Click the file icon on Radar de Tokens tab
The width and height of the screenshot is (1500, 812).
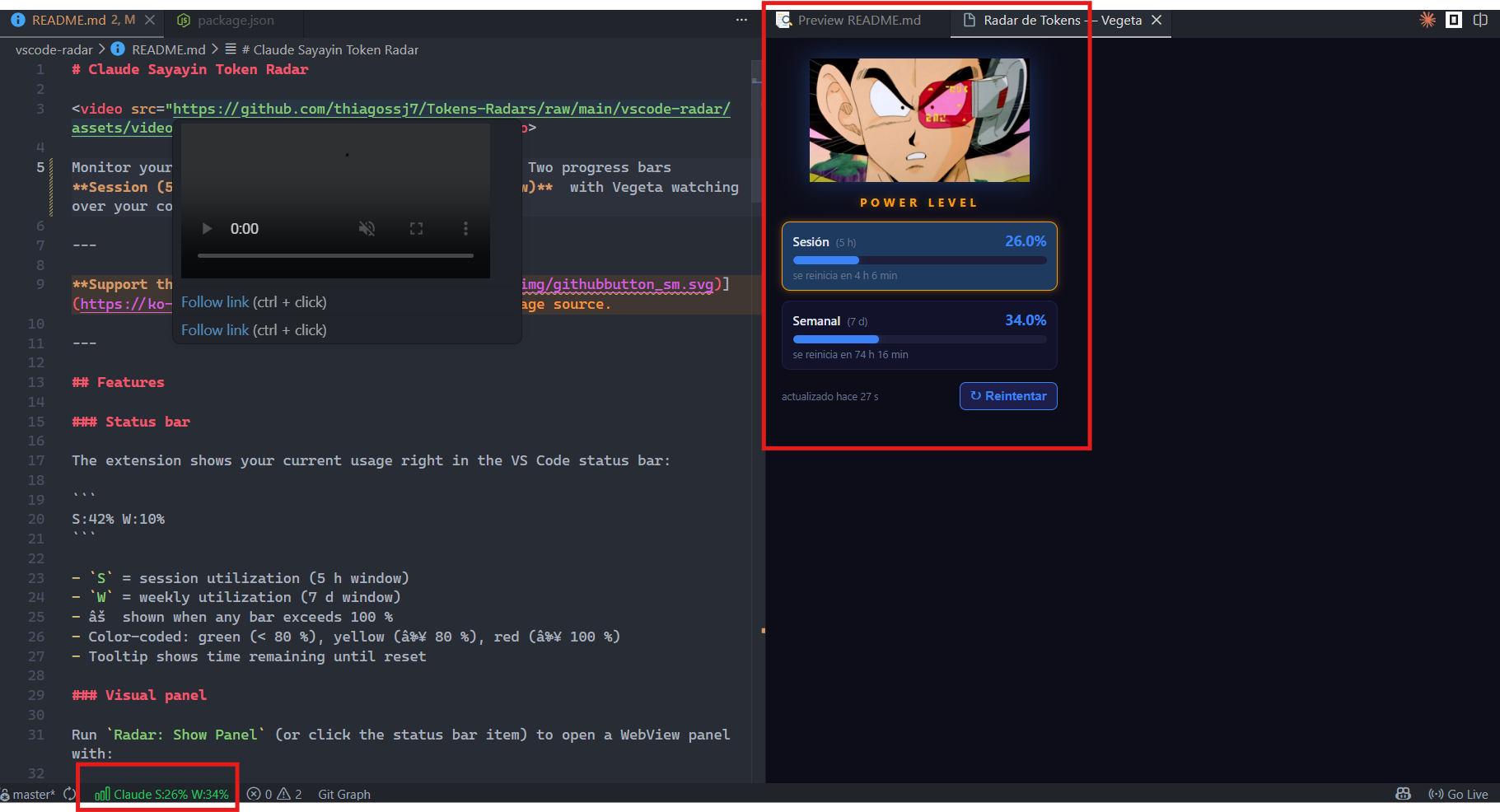pyautogui.click(x=970, y=20)
